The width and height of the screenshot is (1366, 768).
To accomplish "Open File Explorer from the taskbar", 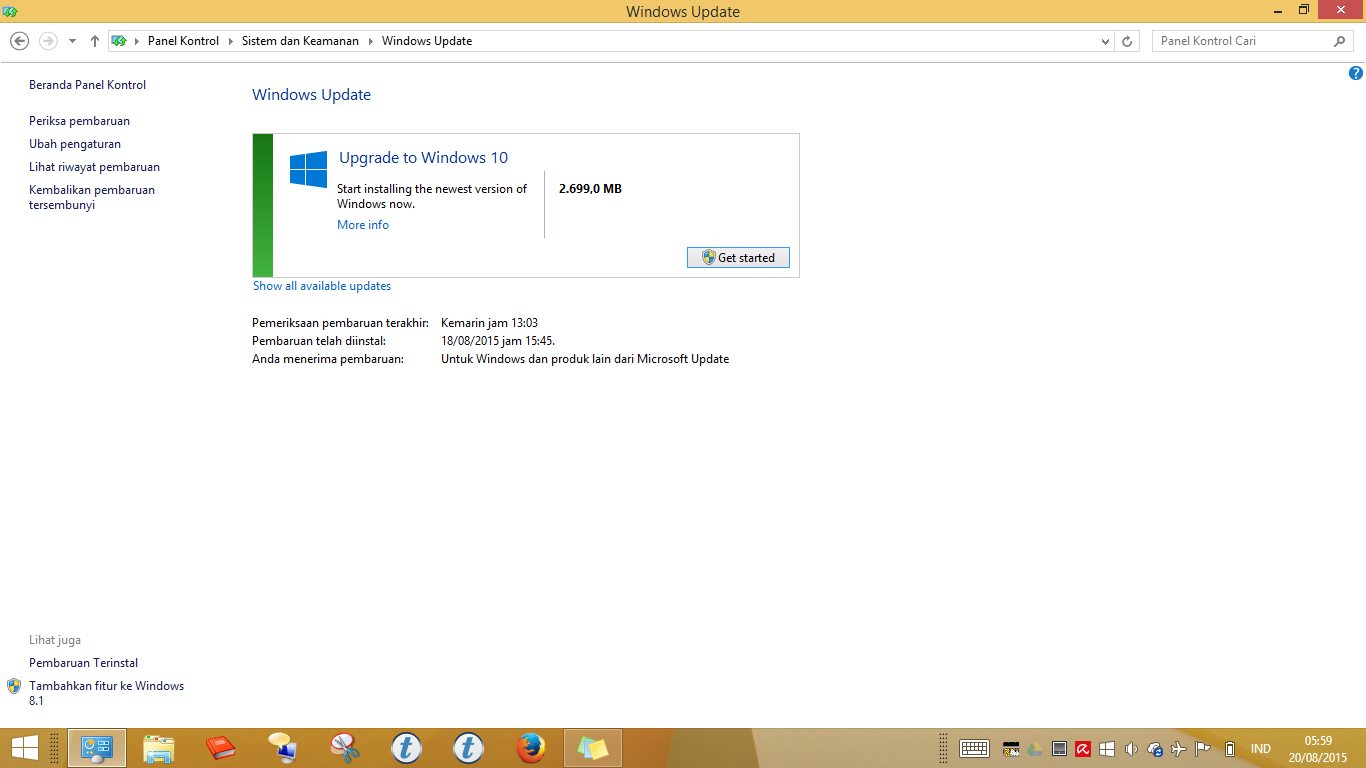I will pyautogui.click(x=158, y=748).
